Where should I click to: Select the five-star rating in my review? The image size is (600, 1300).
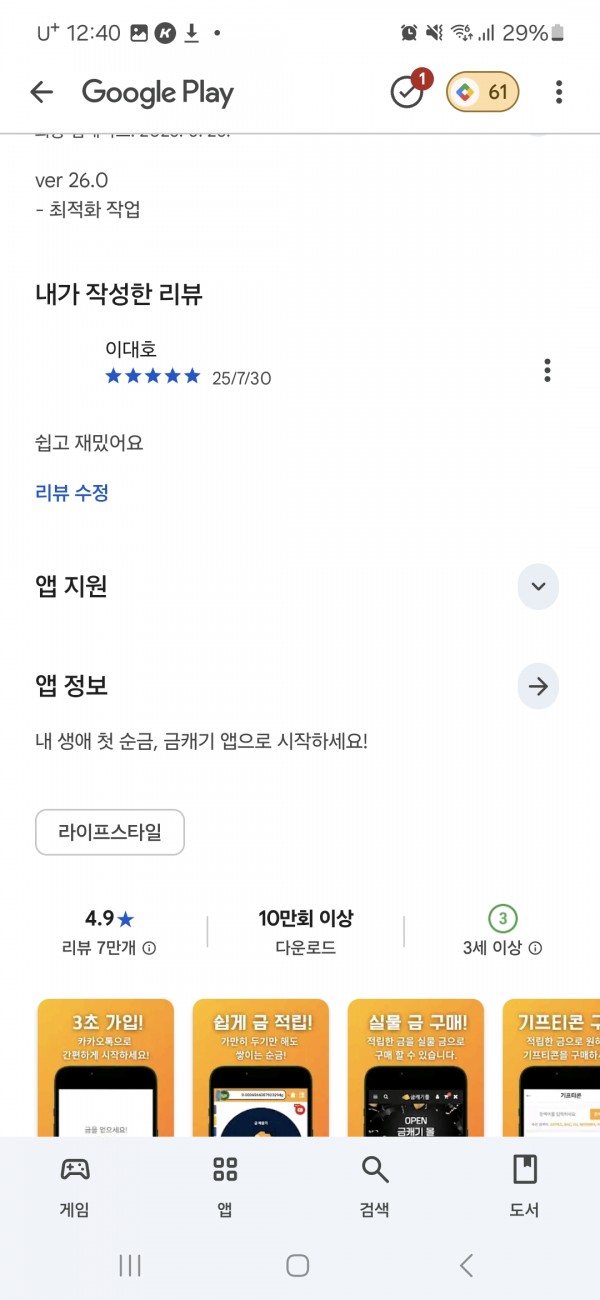tap(153, 376)
